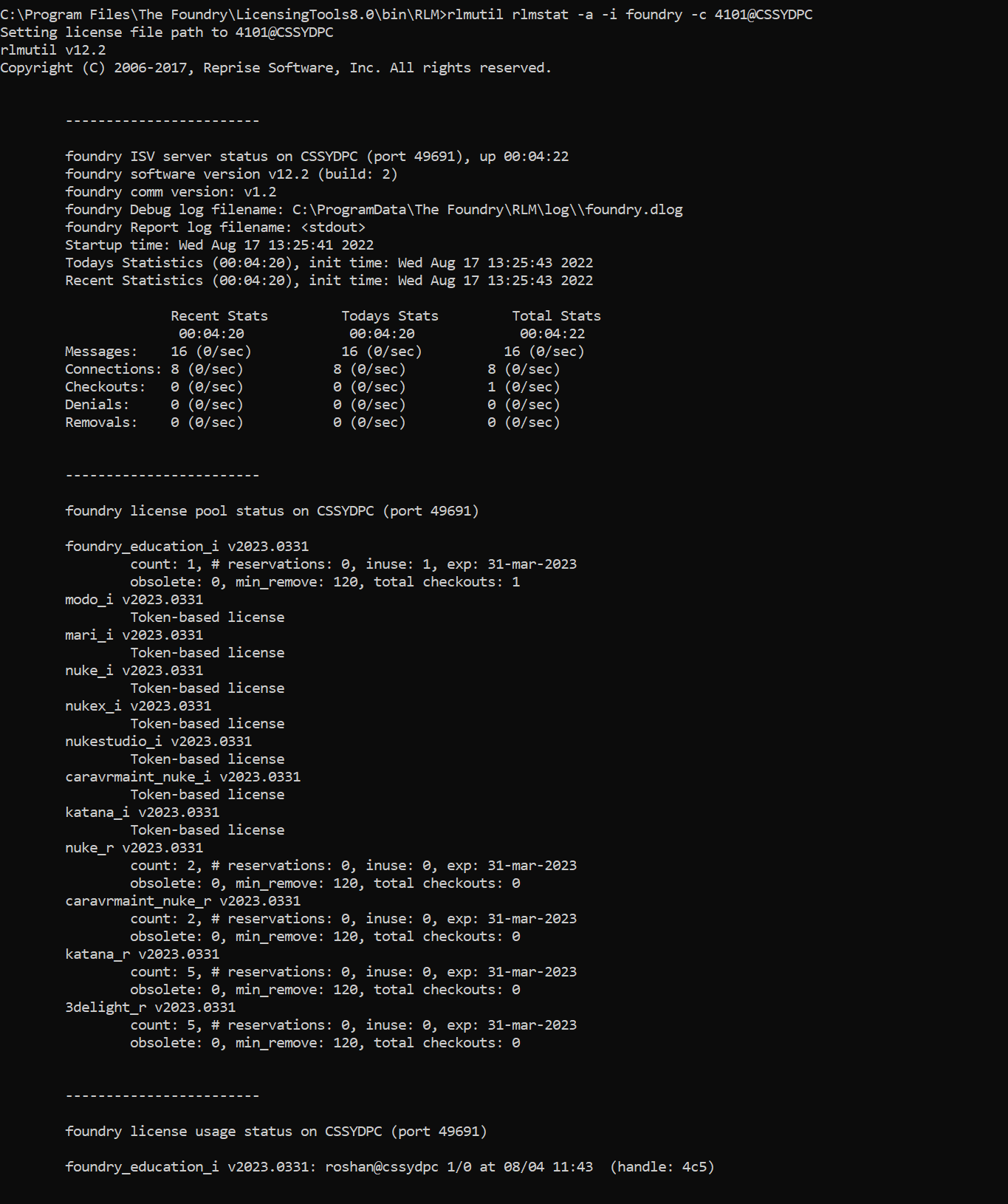This screenshot has width=1008, height=1204.
Task: Click the Reprise Software copyright line
Action: [275, 68]
